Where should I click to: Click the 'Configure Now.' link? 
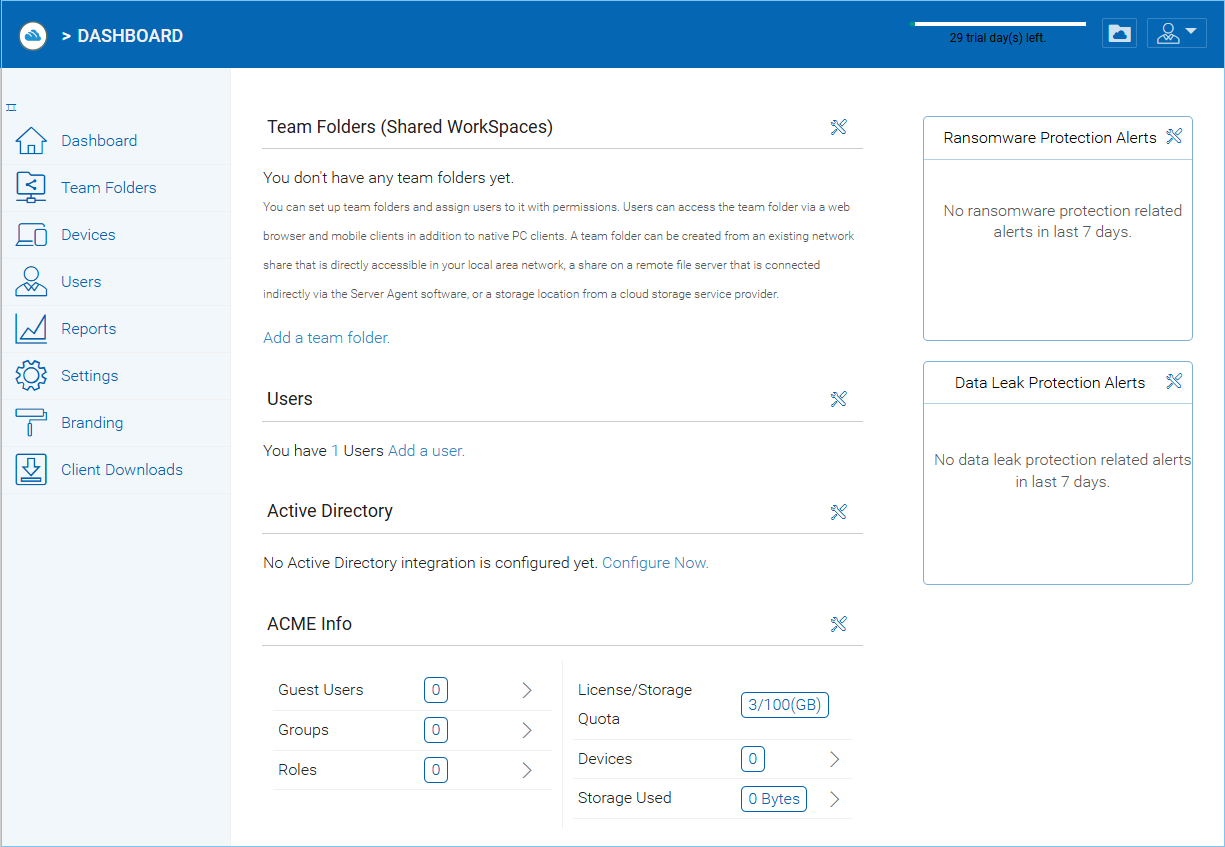pos(655,563)
